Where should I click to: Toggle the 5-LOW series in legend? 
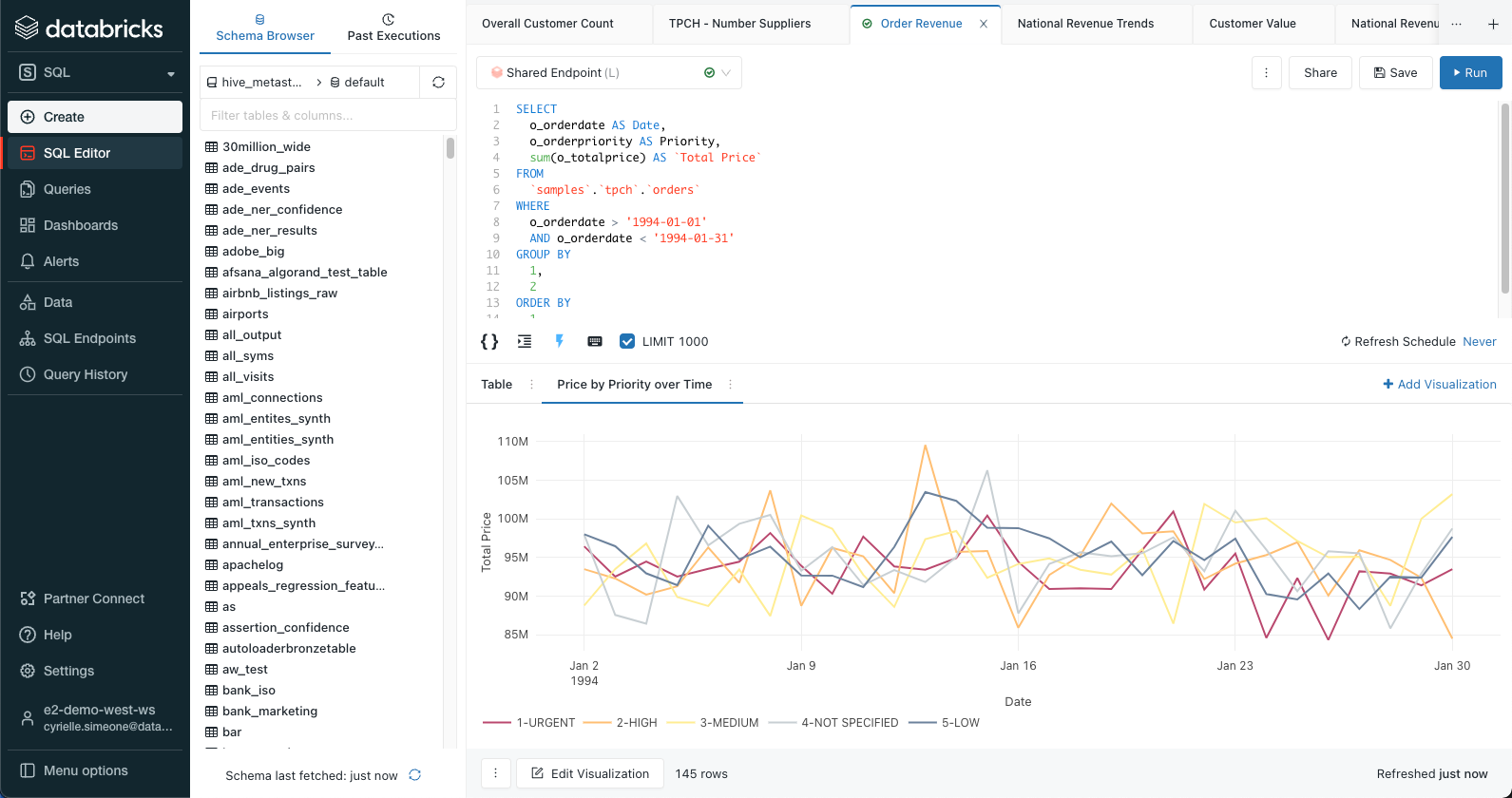click(x=960, y=723)
